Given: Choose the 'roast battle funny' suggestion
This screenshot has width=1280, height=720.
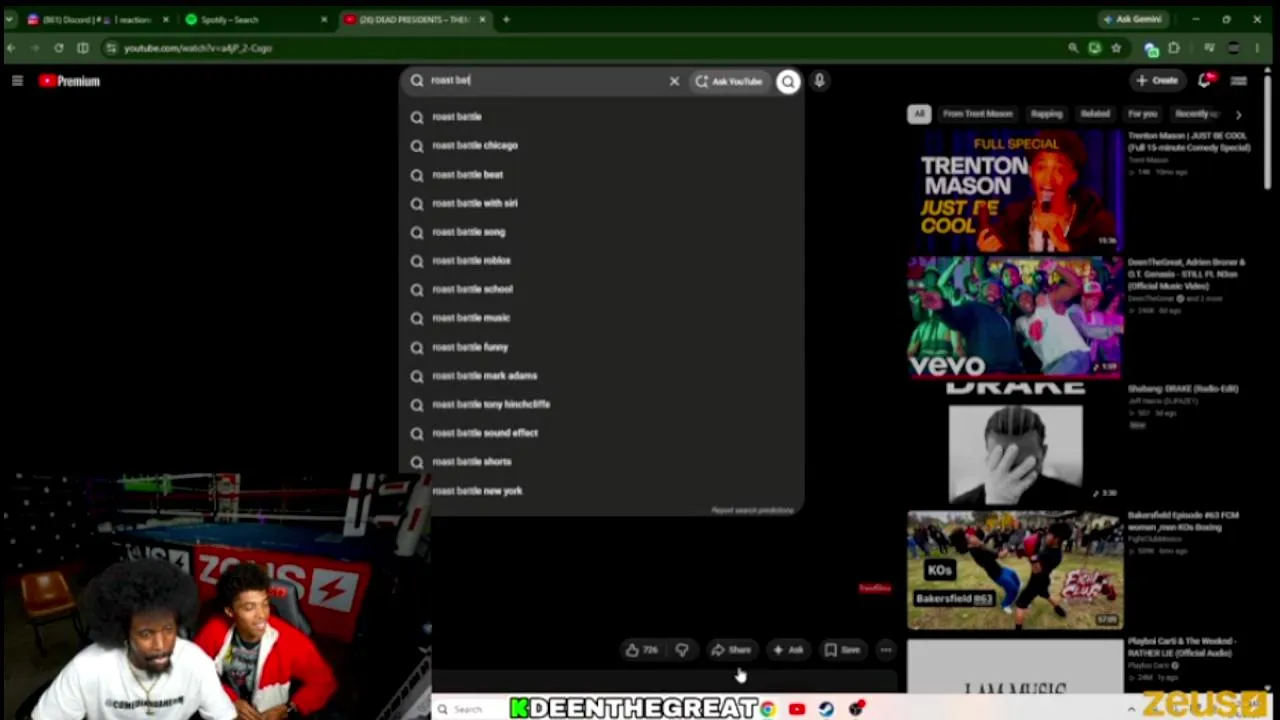Looking at the screenshot, I should (x=603, y=347).
